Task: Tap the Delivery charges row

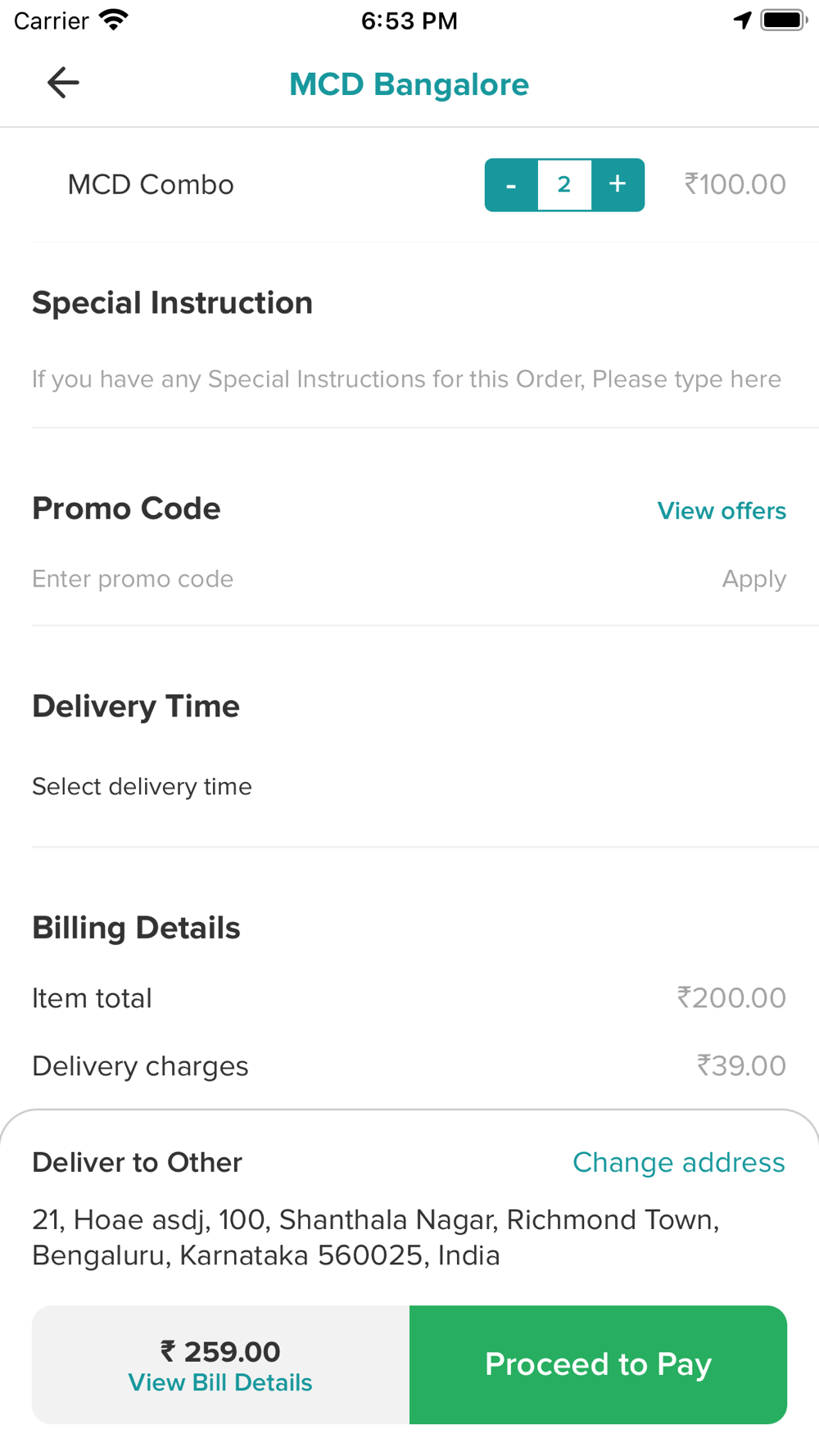Action: tap(409, 1066)
